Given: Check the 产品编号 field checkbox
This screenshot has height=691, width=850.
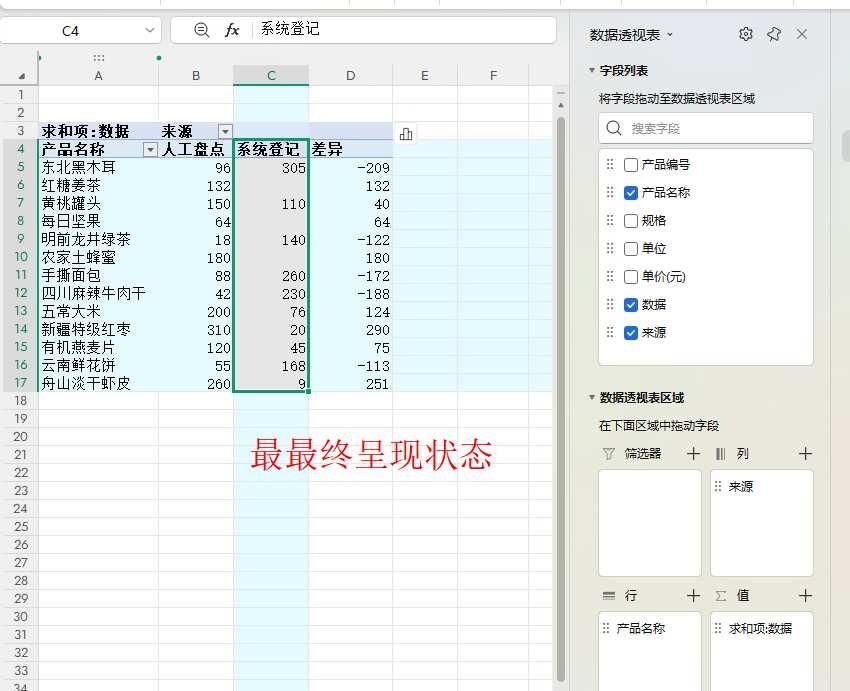Looking at the screenshot, I should click(630, 165).
